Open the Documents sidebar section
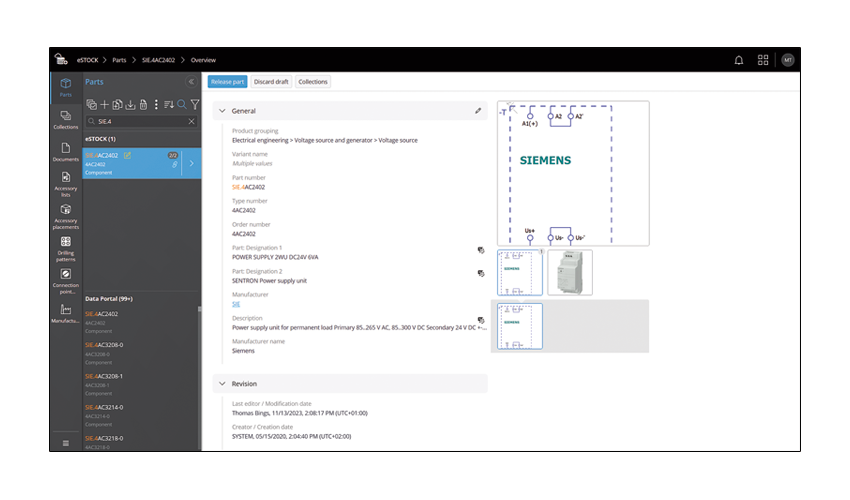 [66, 152]
